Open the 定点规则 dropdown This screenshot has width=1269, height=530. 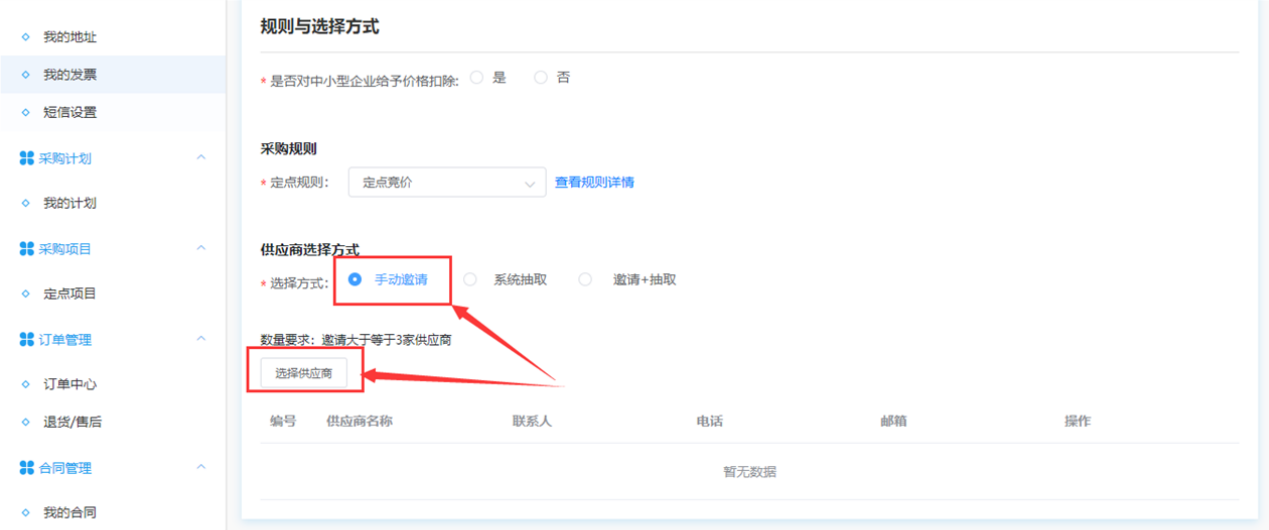pyautogui.click(x=446, y=183)
